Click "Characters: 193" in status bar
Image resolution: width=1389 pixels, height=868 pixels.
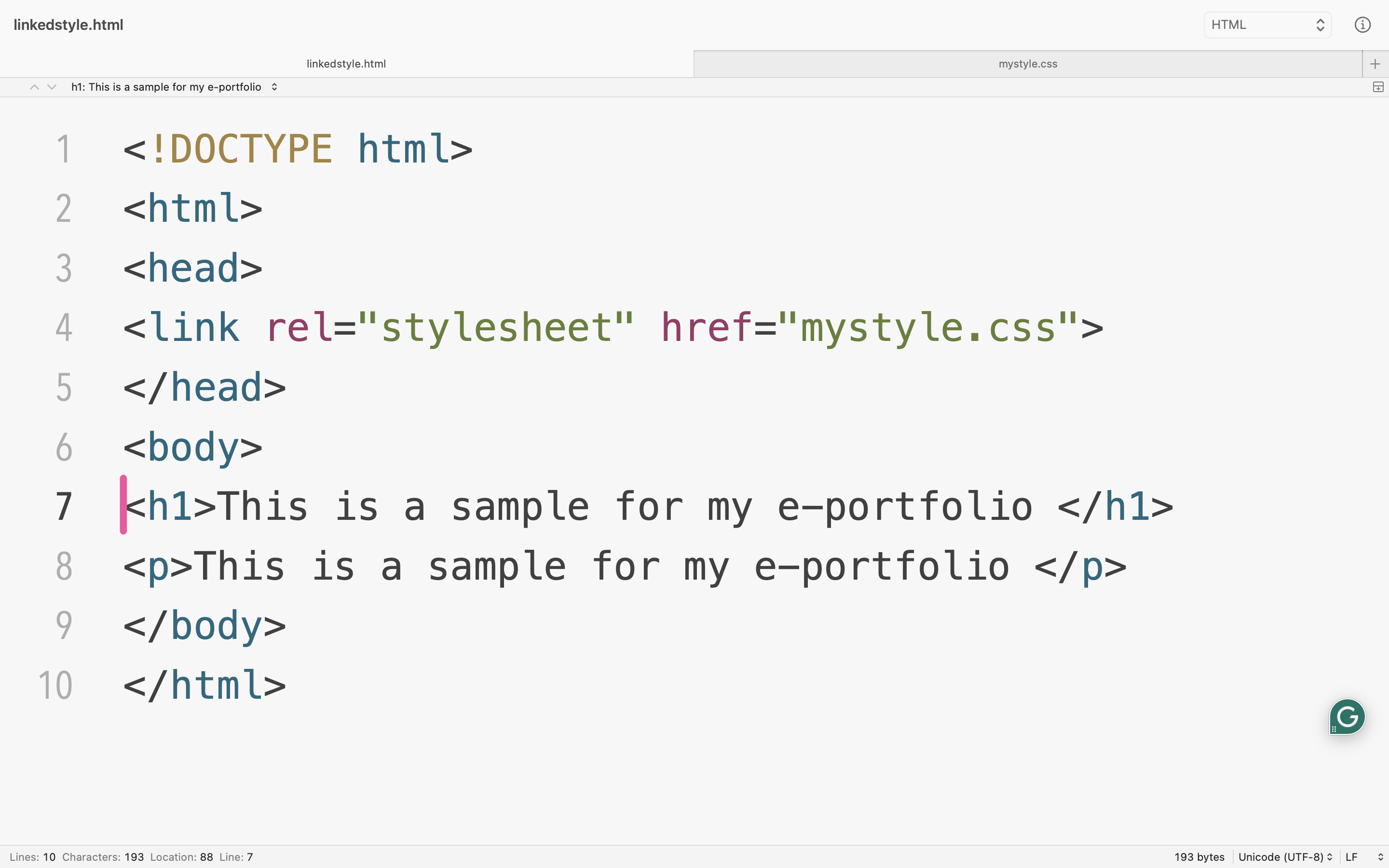coord(103,856)
